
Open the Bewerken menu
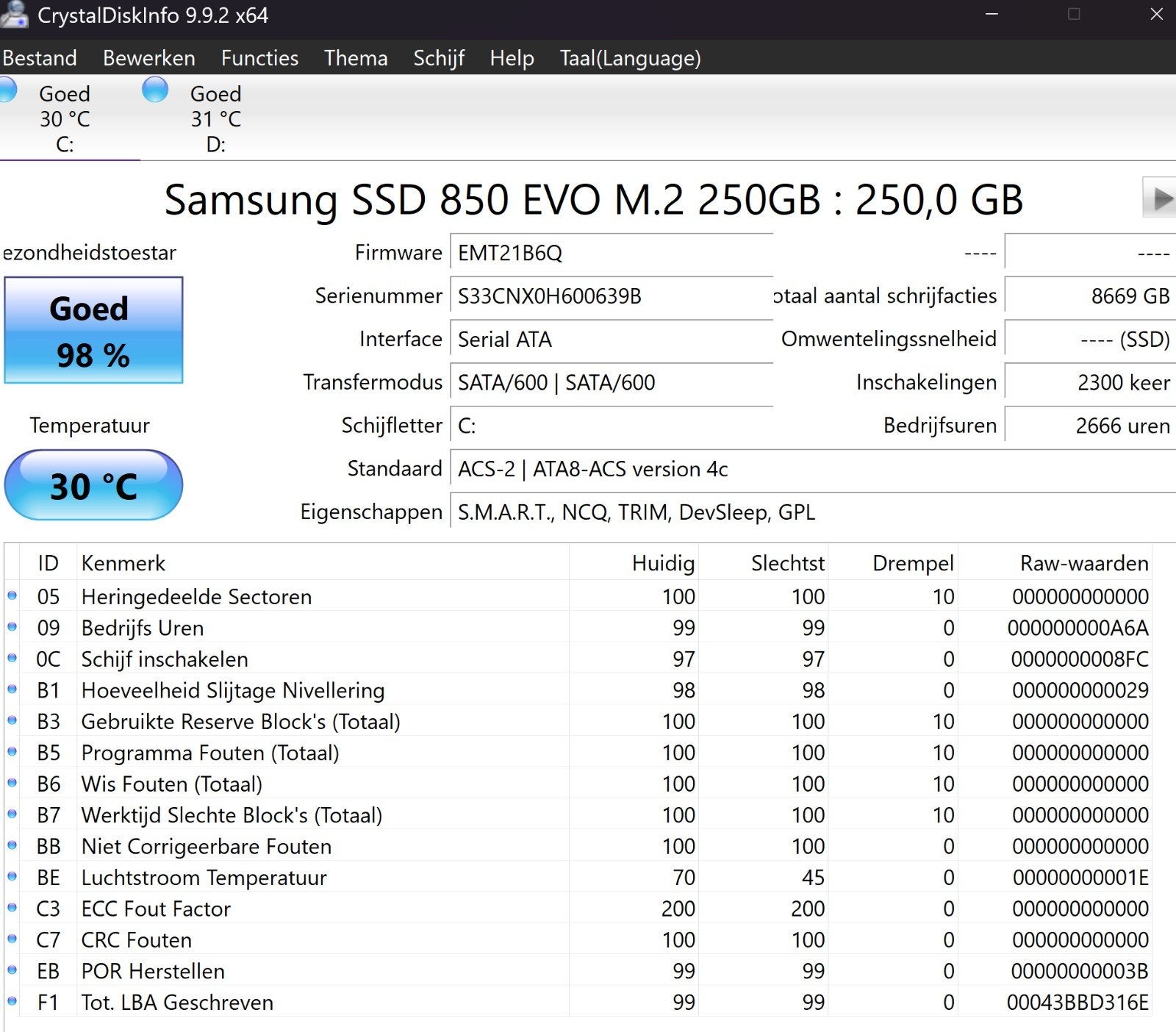(x=149, y=58)
